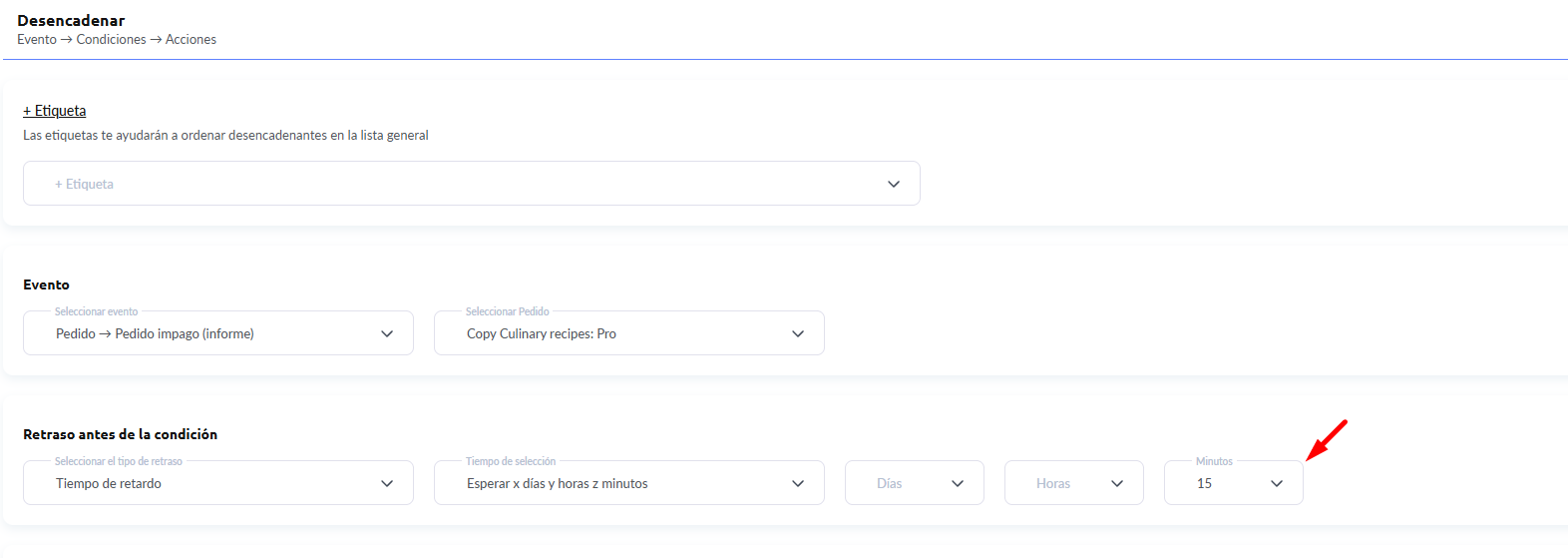Click the Seleccionar evento chevron arrow

coord(387,333)
